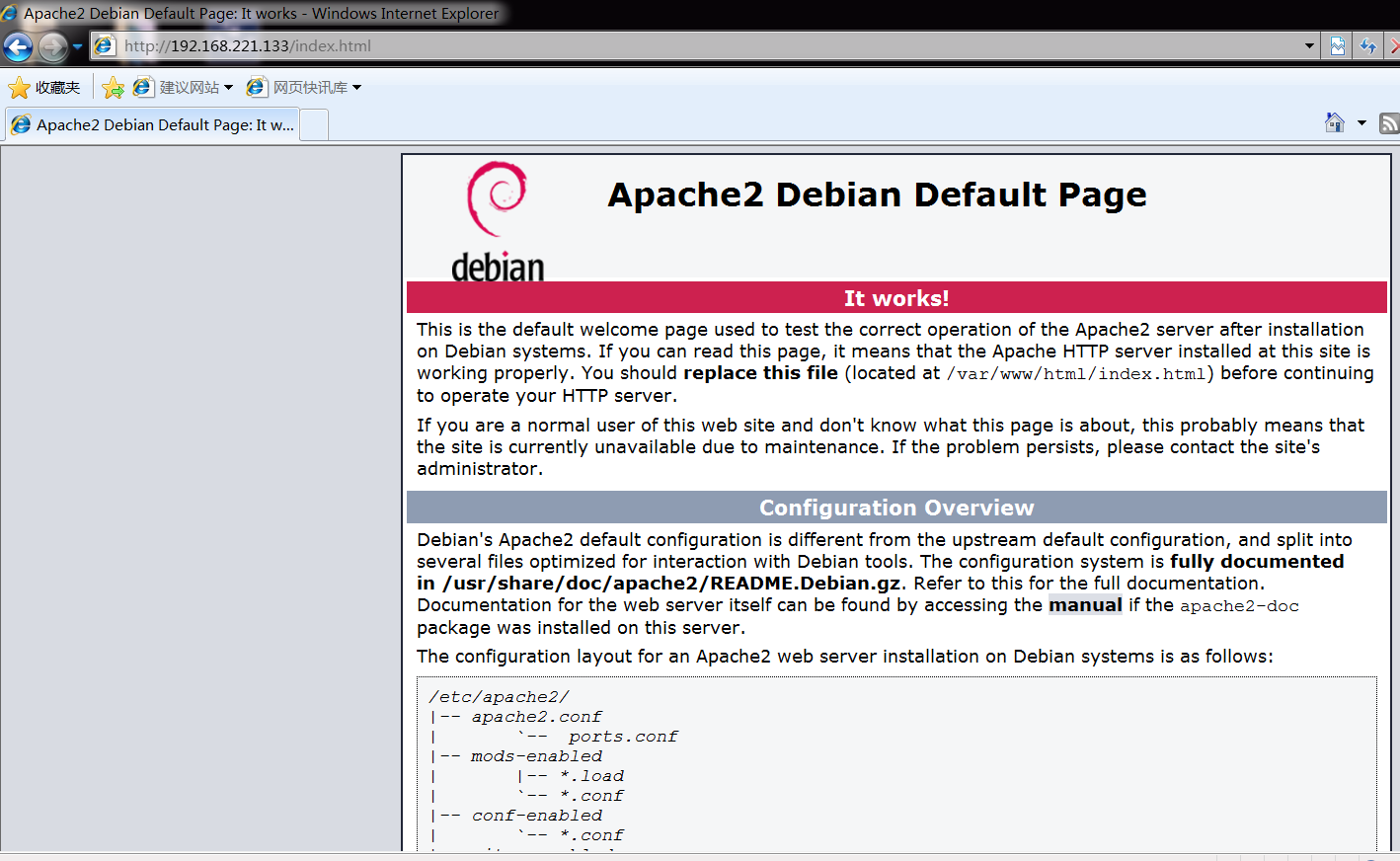Click the Debian swirl logo
This screenshot has height=861, width=1400.
tap(498, 222)
